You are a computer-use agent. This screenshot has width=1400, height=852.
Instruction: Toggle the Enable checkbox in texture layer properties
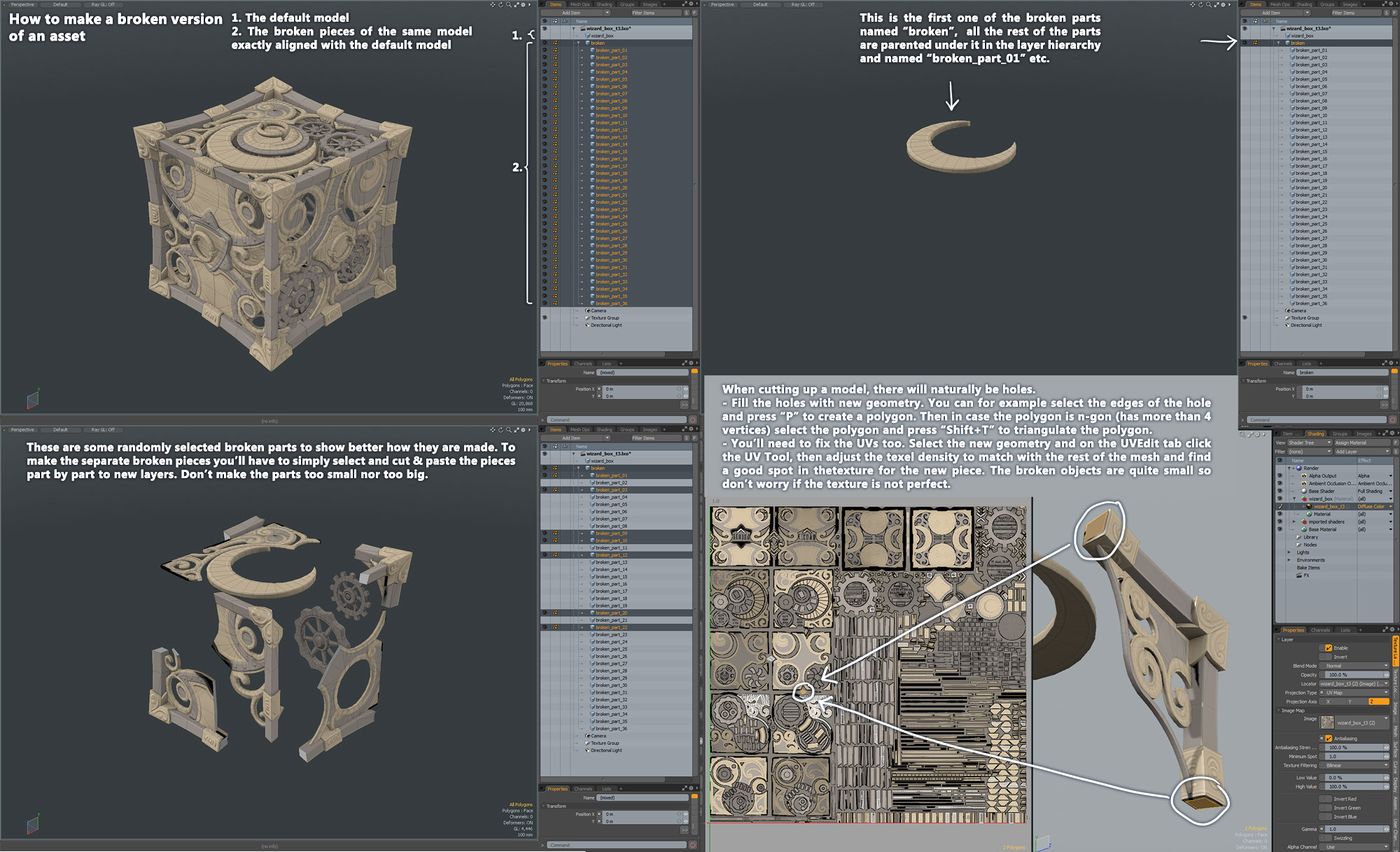[x=1329, y=648]
